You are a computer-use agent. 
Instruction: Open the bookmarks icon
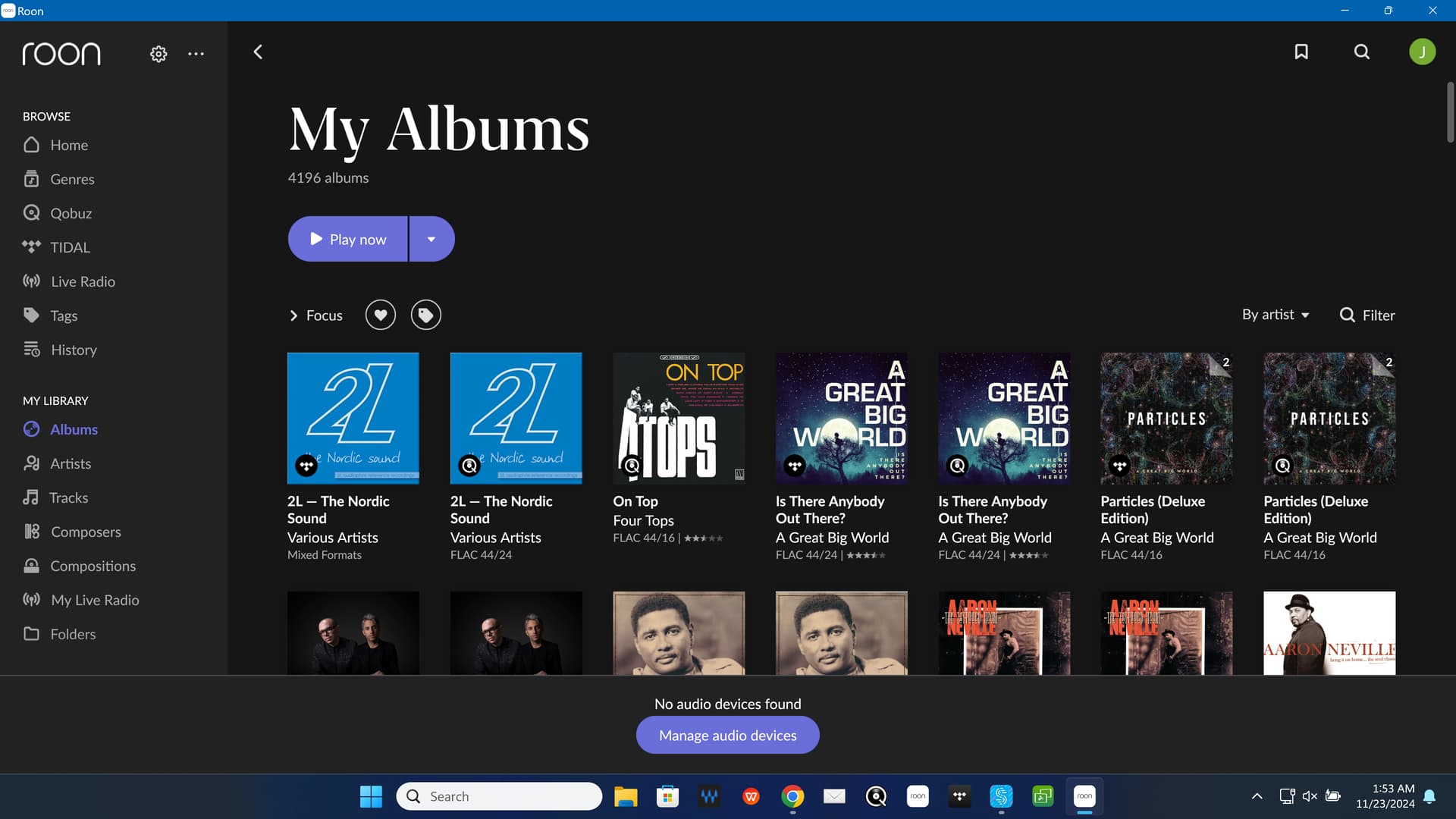pos(1301,52)
